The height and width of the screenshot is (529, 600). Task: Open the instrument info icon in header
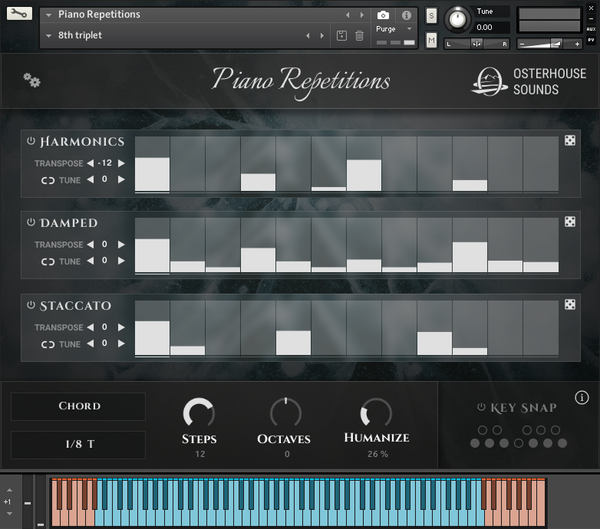pos(406,15)
